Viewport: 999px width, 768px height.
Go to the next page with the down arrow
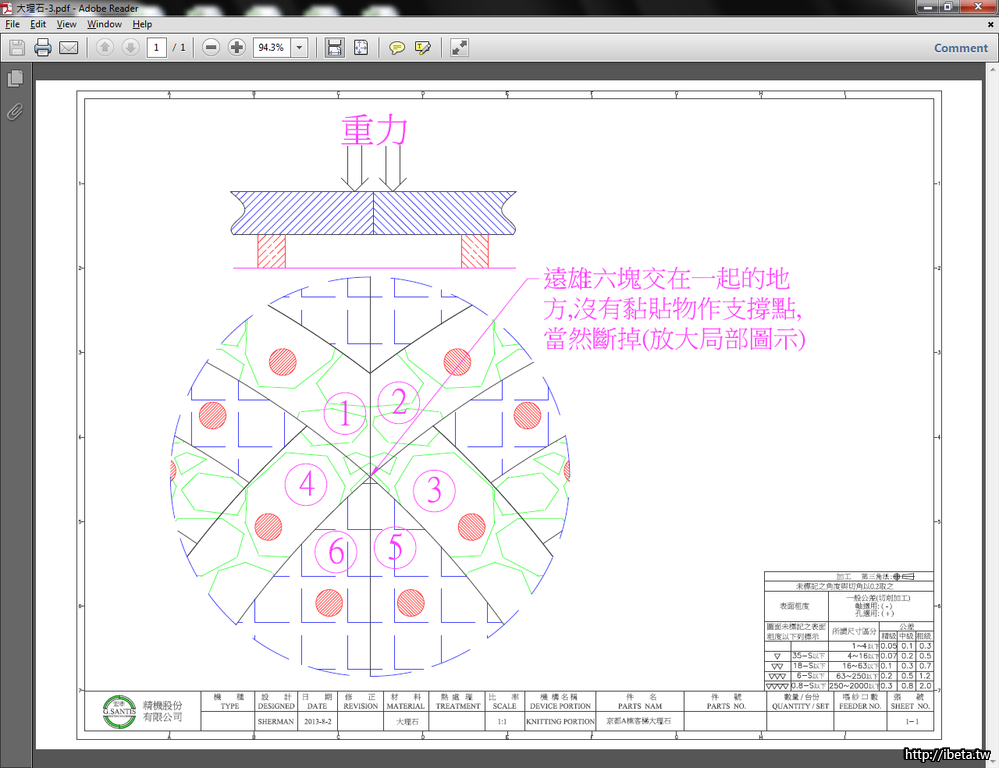pos(130,47)
